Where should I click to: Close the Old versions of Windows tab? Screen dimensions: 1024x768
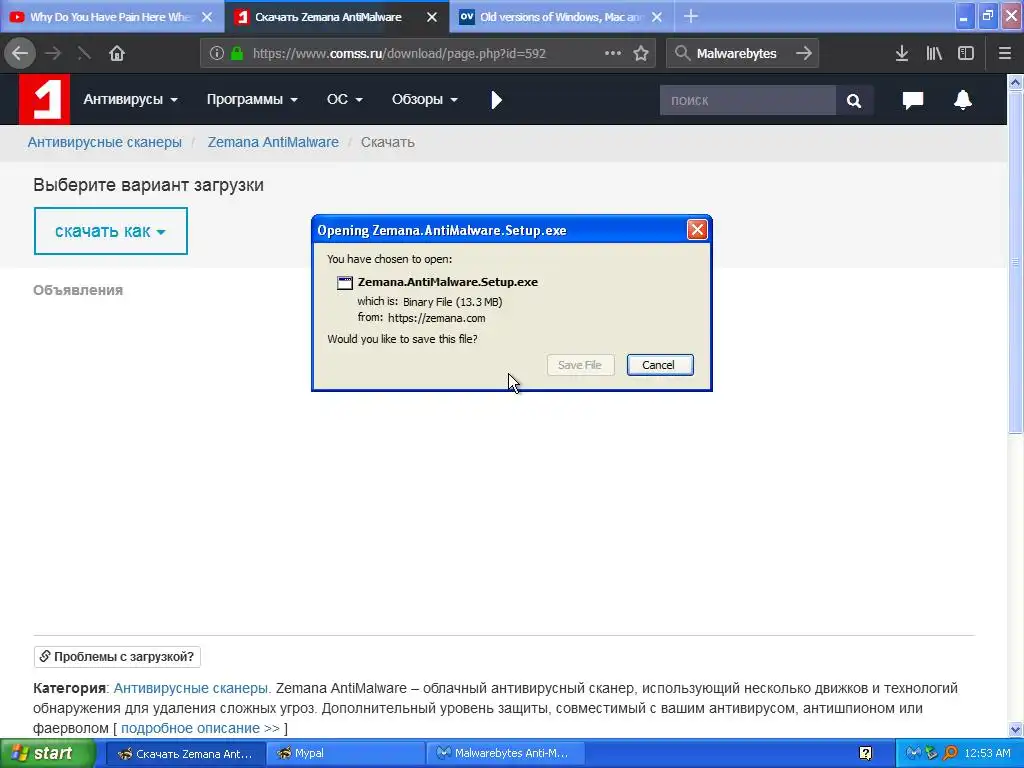657,17
